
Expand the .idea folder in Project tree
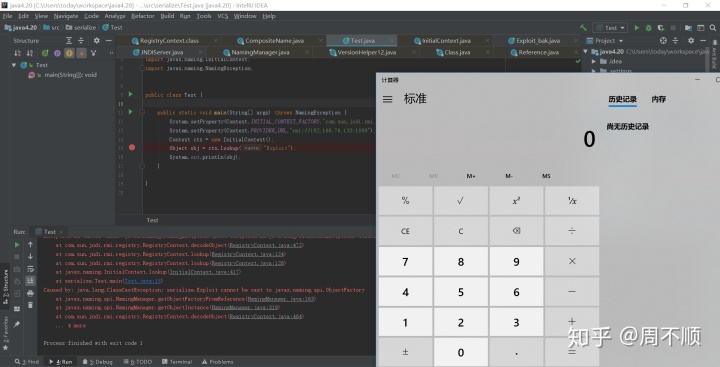(594, 61)
